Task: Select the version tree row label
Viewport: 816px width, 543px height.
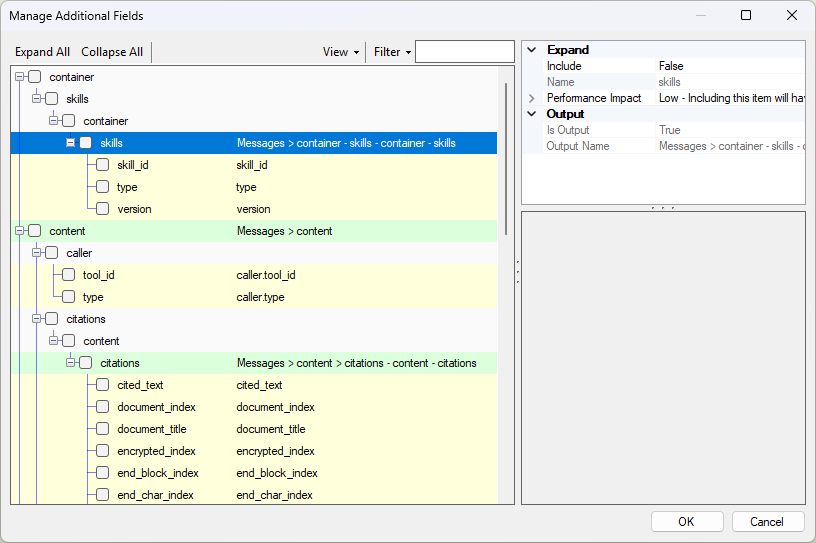Action: coord(134,209)
